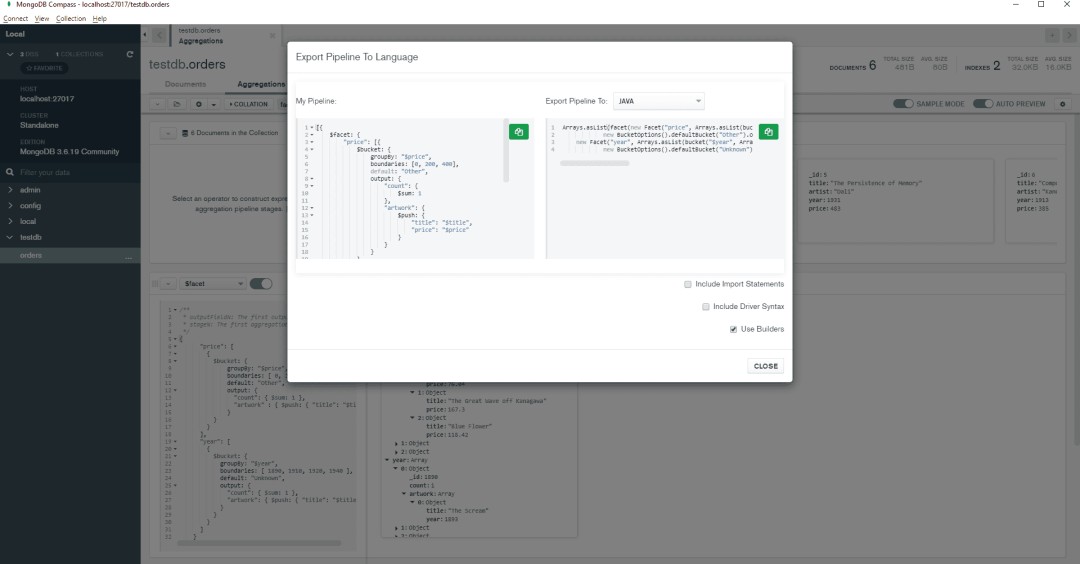Viewport: 1080px width, 564px height.
Task: Check the Include Driver Syntax option
Action: tap(706, 306)
